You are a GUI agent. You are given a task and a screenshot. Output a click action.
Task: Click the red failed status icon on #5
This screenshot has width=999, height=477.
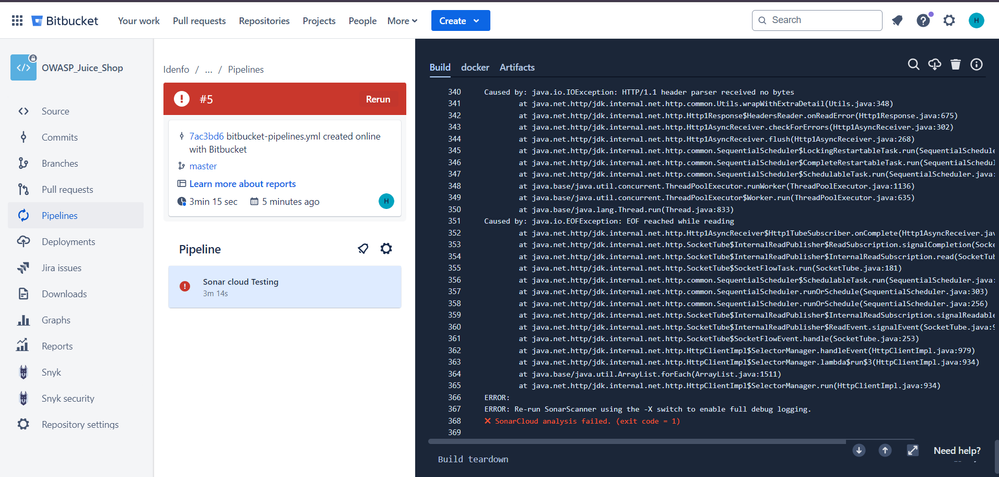(182, 99)
